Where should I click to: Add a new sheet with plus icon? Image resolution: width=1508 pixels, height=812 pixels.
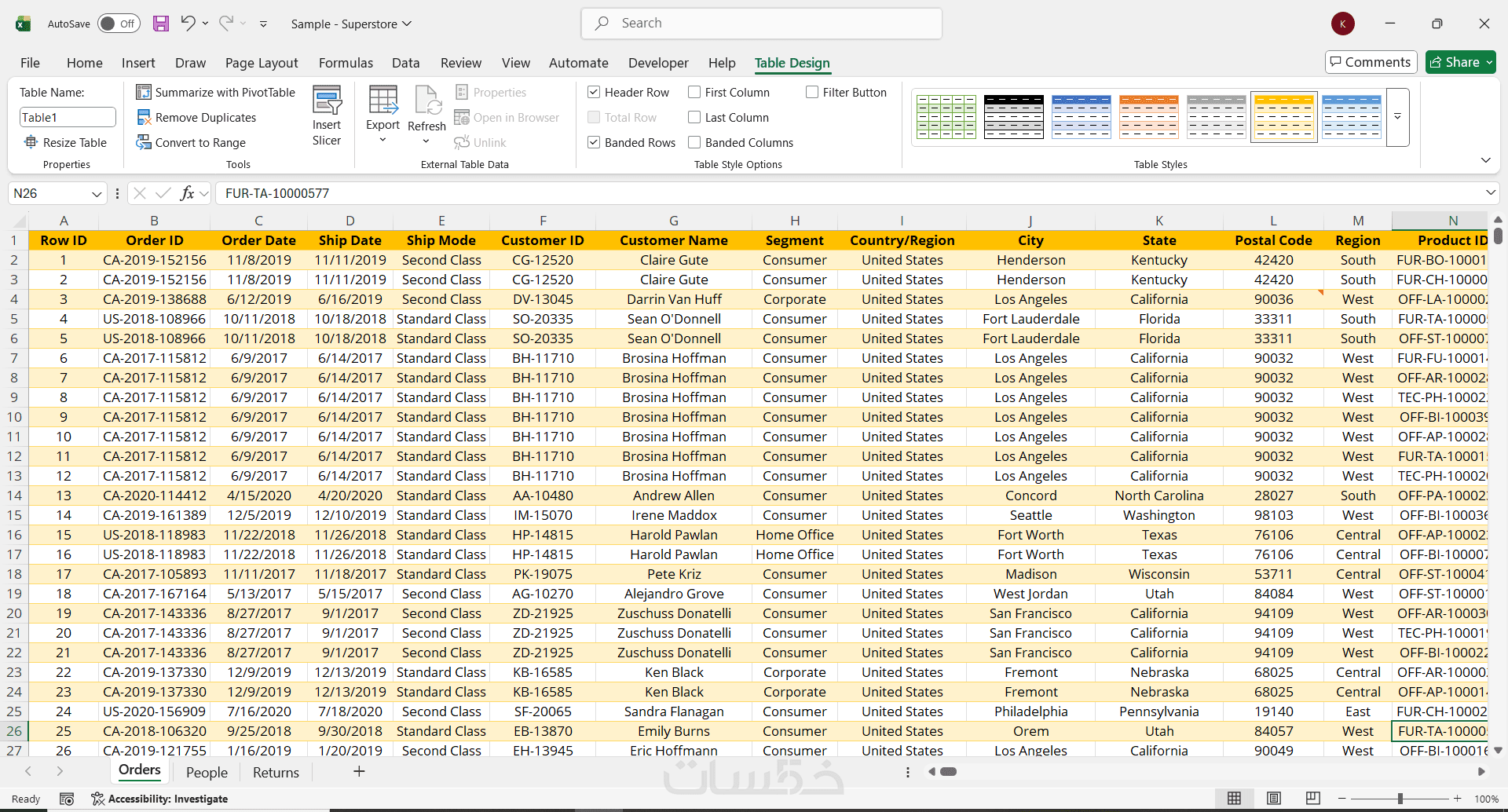(359, 772)
